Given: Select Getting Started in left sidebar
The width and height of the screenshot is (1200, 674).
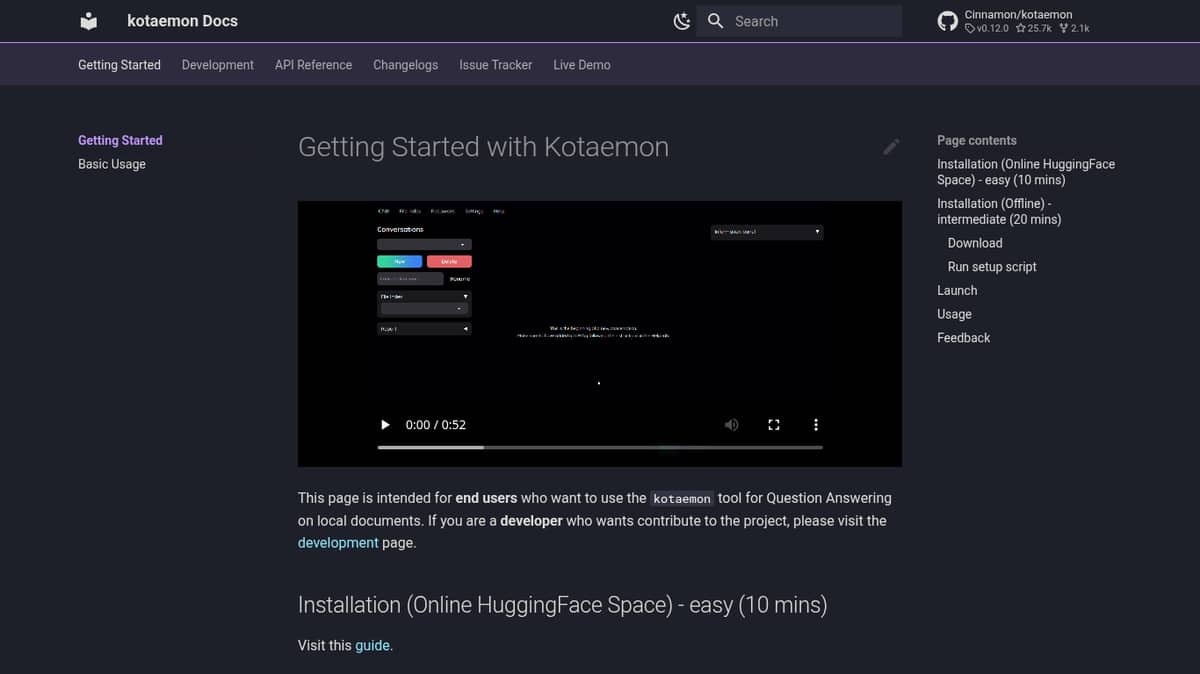Looking at the screenshot, I should point(120,141).
